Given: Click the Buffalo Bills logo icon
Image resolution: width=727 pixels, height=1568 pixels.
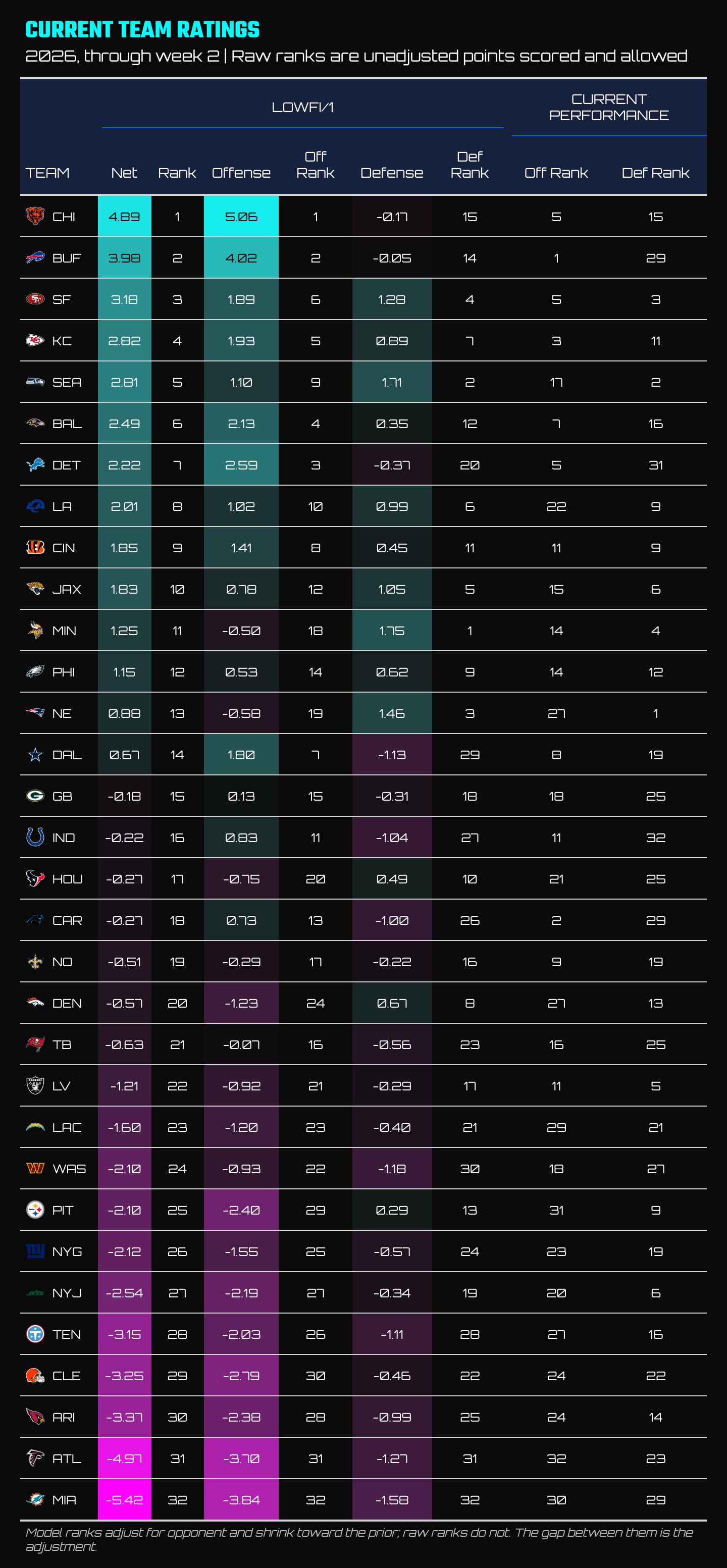Looking at the screenshot, I should click(35, 257).
